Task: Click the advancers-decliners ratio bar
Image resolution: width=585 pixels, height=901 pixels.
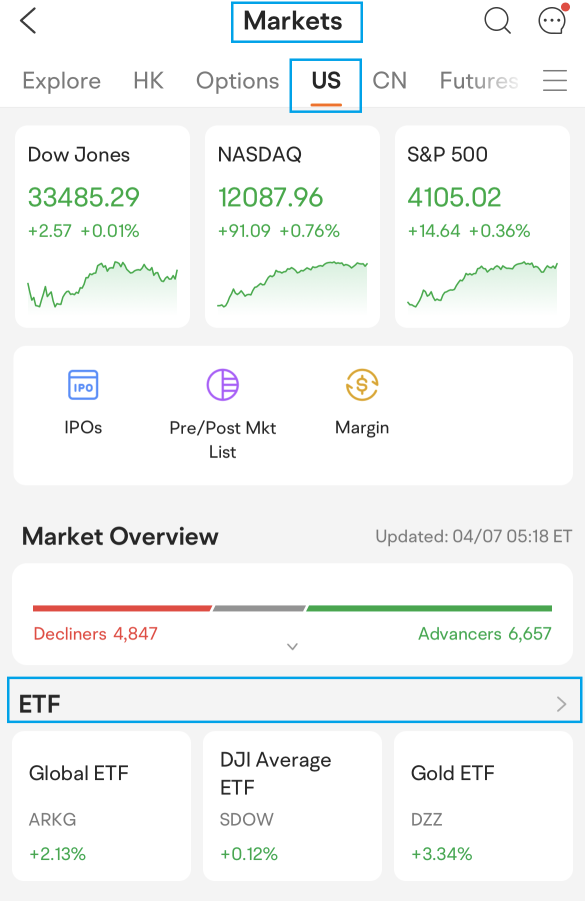Action: click(292, 607)
